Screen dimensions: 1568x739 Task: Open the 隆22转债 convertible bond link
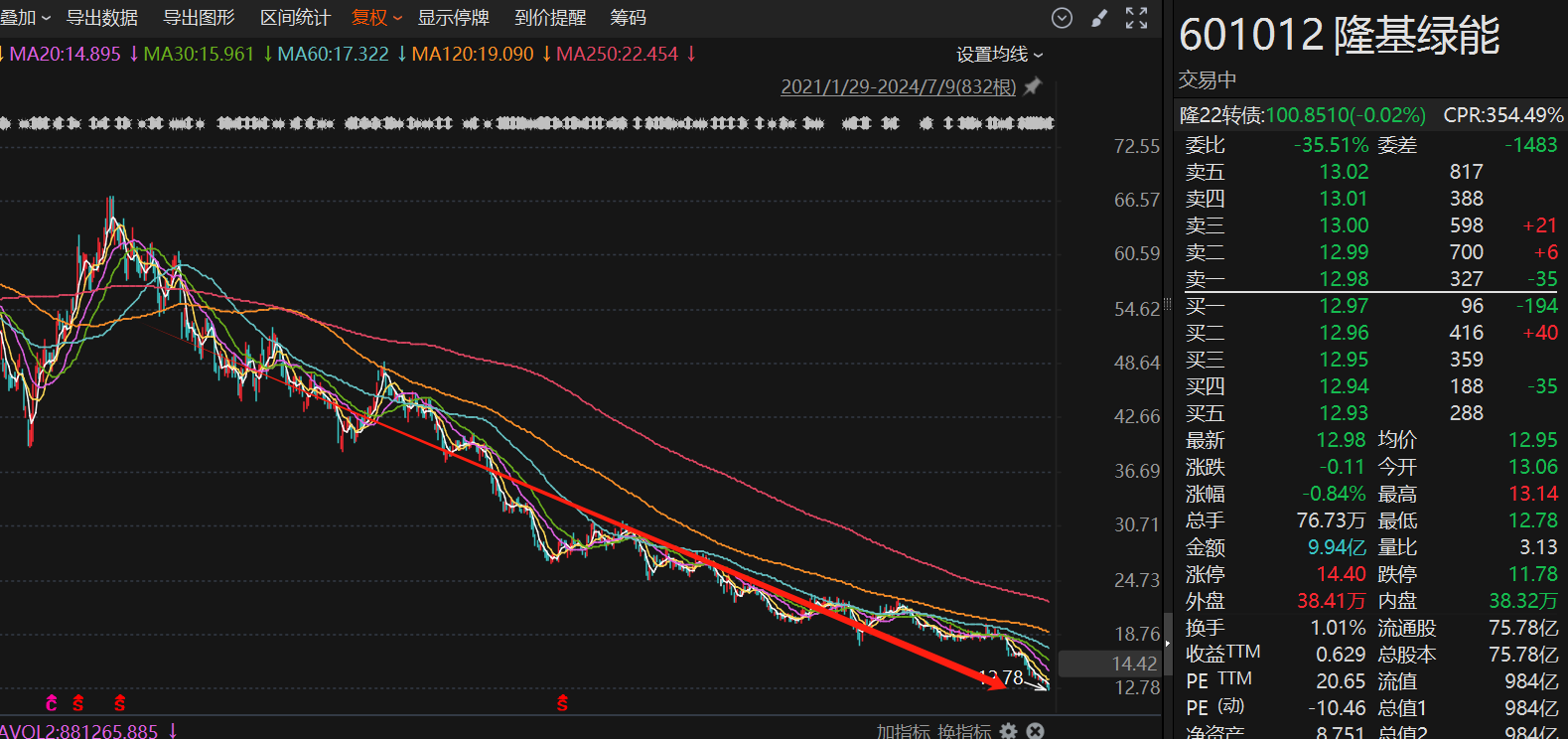[x=1302, y=115]
